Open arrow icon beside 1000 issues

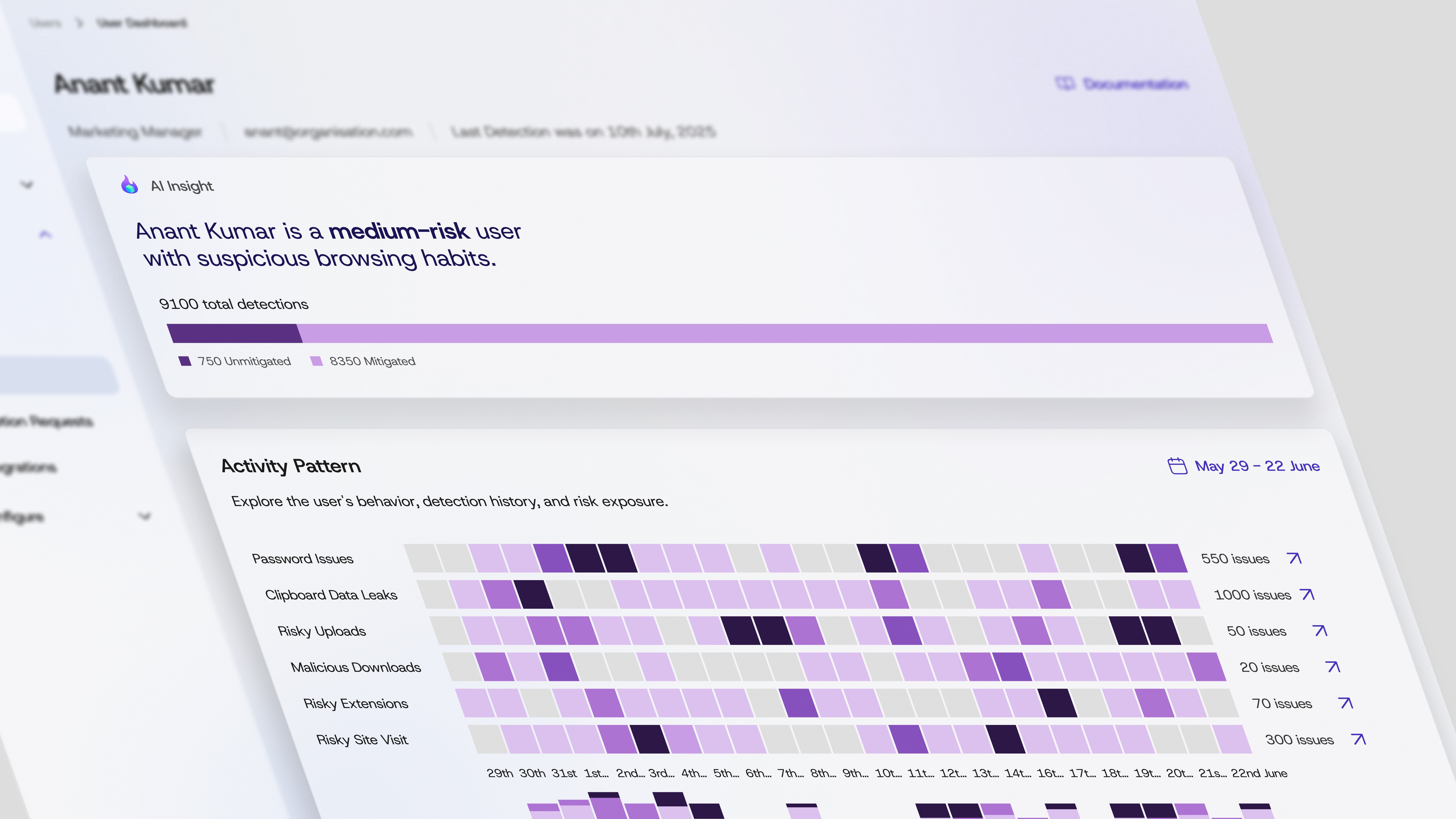[1307, 595]
